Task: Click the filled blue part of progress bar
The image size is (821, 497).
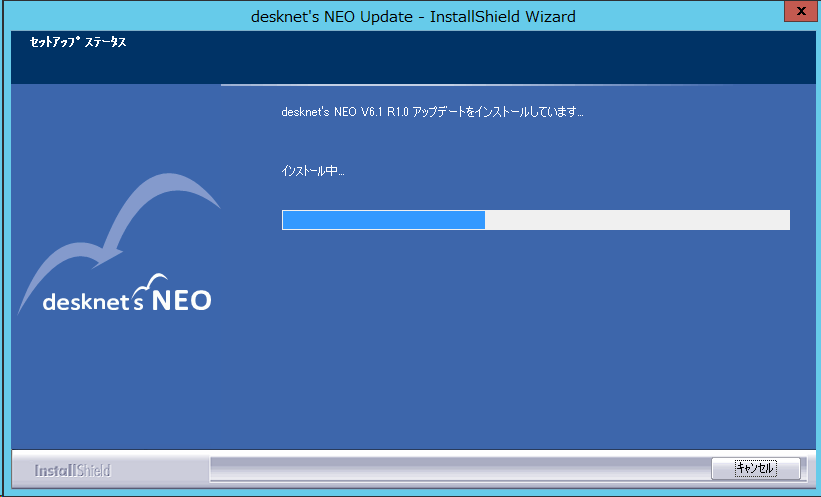Action: point(382,220)
